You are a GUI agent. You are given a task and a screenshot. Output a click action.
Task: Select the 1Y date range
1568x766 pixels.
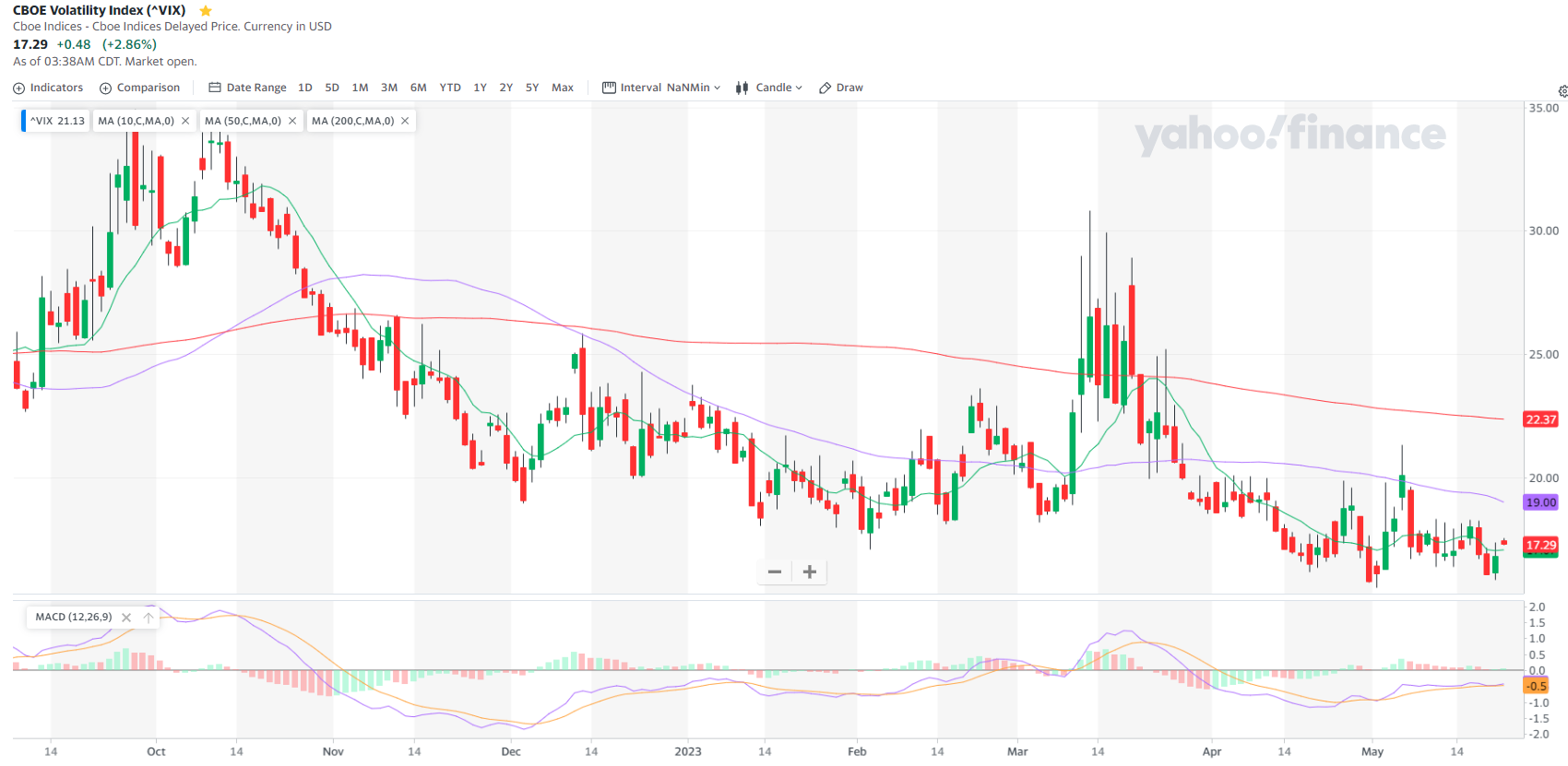coord(480,88)
